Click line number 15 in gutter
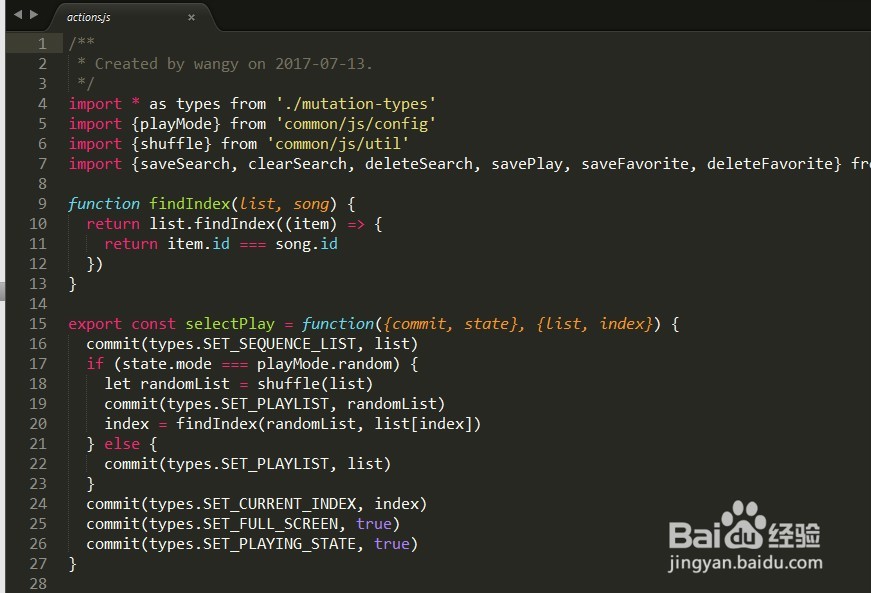The height and width of the screenshot is (593, 871). click(38, 324)
